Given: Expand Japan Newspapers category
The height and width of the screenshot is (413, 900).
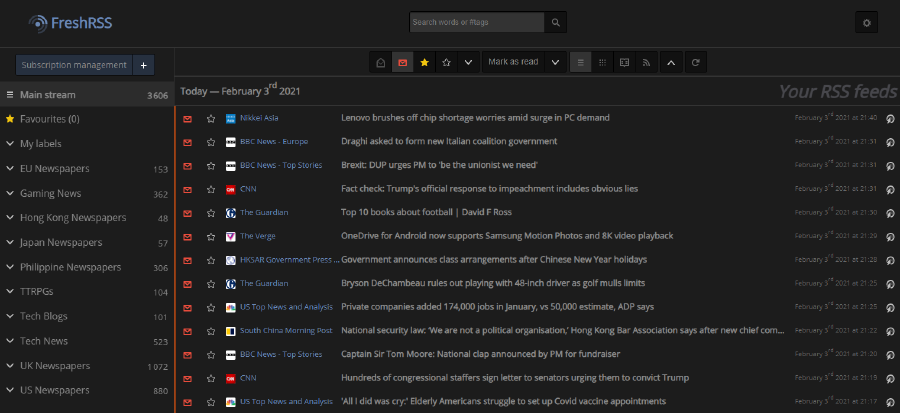Looking at the screenshot, I should tap(10, 242).
